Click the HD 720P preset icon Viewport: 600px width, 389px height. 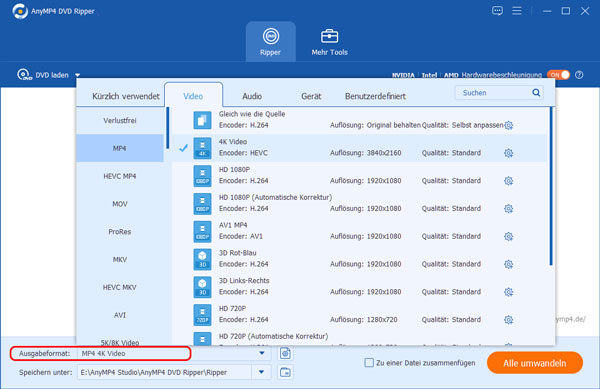click(202, 315)
